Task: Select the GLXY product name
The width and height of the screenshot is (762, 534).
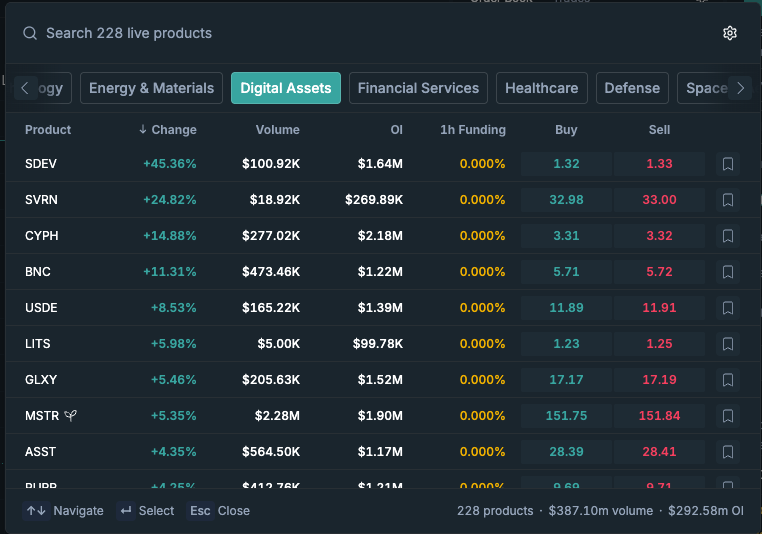Action: [x=41, y=379]
